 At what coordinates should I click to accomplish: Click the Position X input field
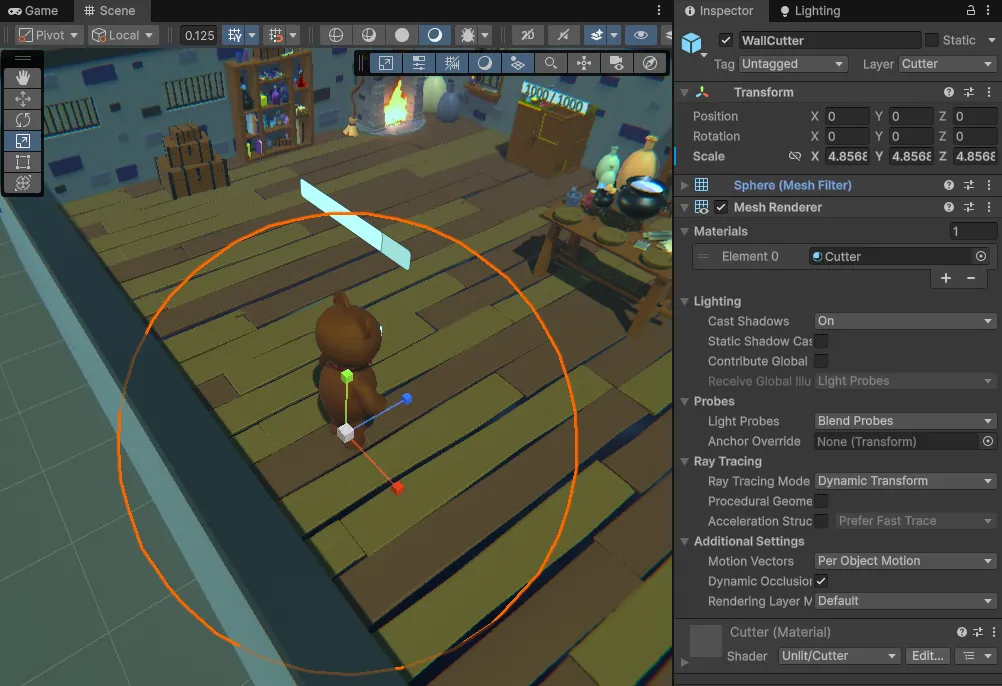[847, 116]
